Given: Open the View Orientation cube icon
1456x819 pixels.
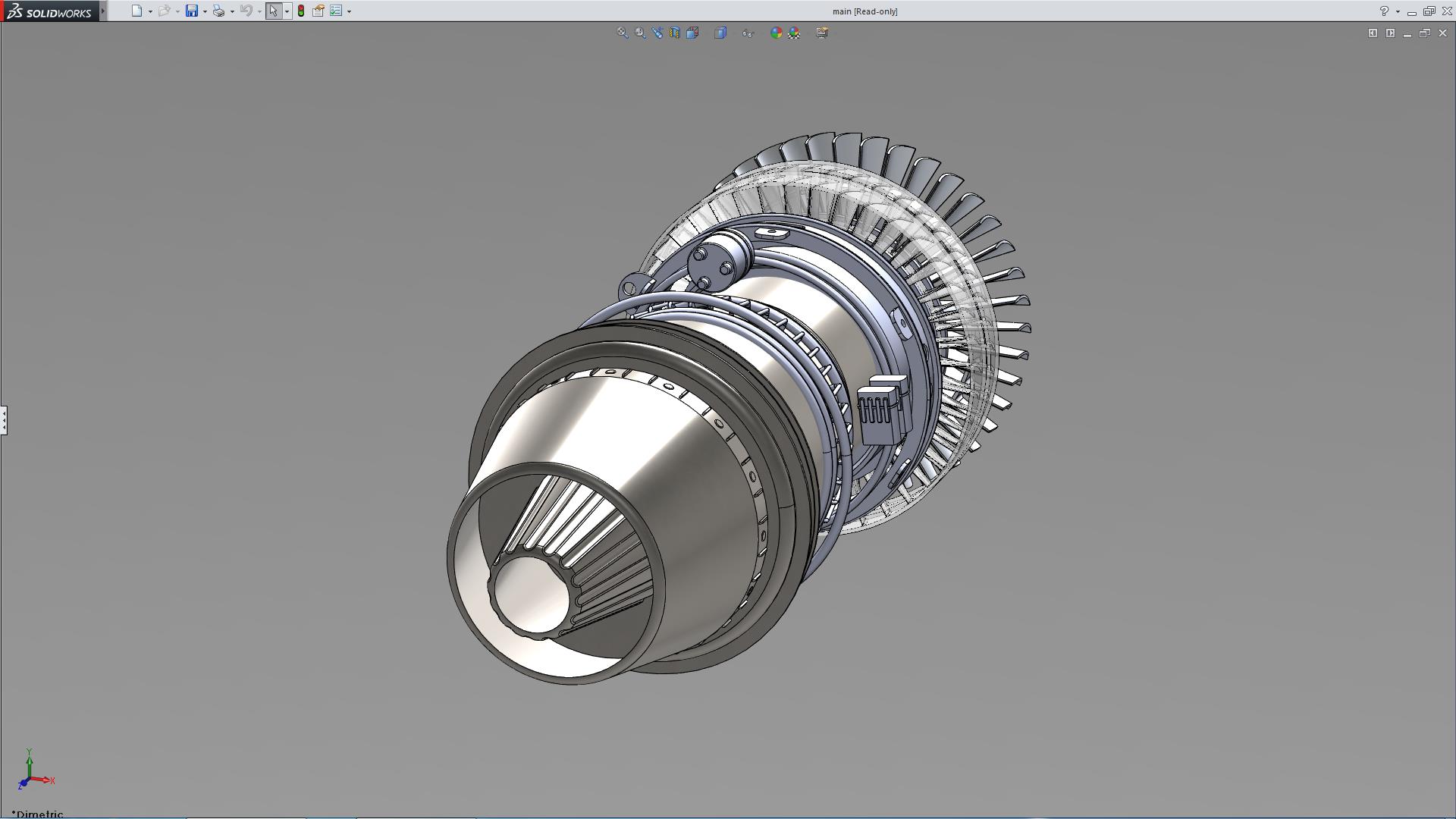Looking at the screenshot, I should (x=692, y=33).
